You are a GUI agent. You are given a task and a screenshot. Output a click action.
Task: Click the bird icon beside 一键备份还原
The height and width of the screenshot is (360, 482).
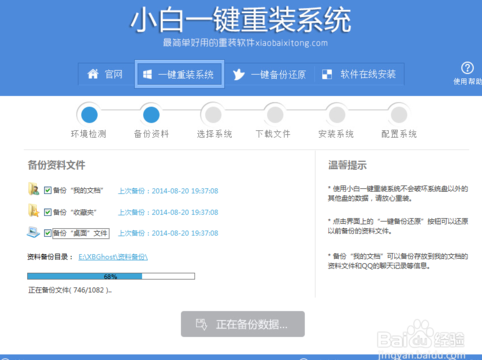[239, 74]
